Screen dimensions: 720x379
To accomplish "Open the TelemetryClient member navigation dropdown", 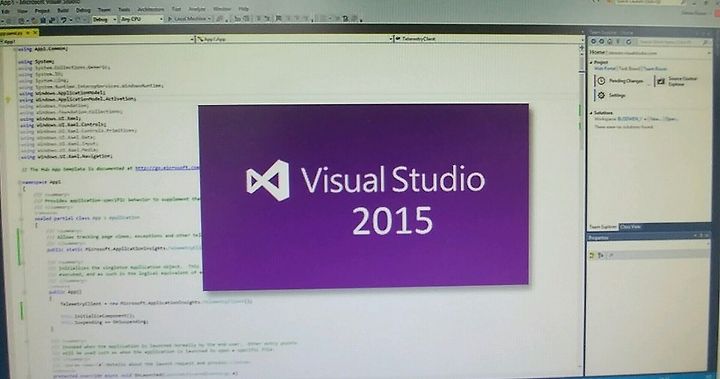I will coord(489,39).
